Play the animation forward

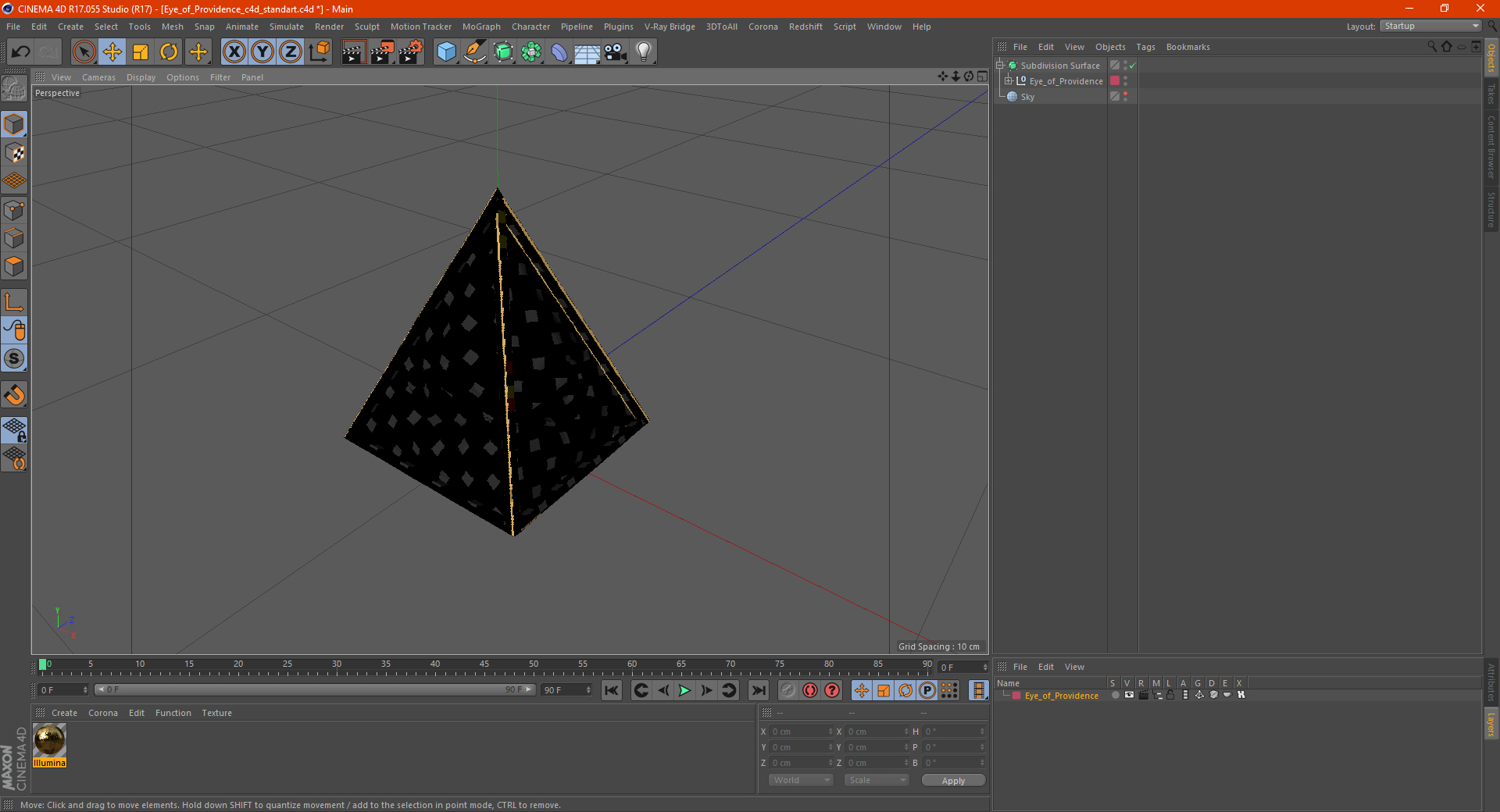point(684,690)
